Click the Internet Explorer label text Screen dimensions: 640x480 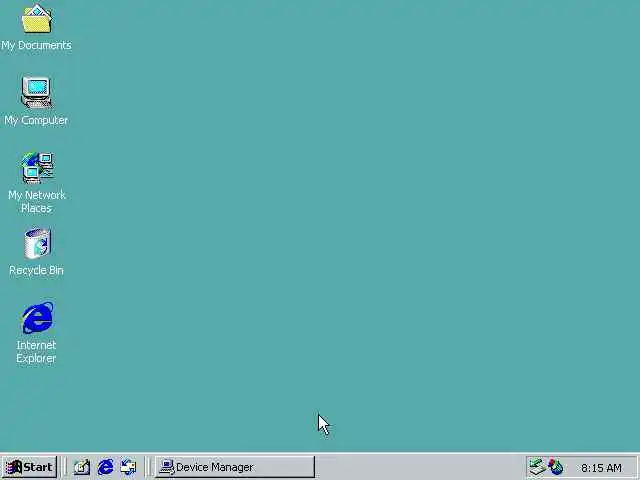[x=36, y=351]
